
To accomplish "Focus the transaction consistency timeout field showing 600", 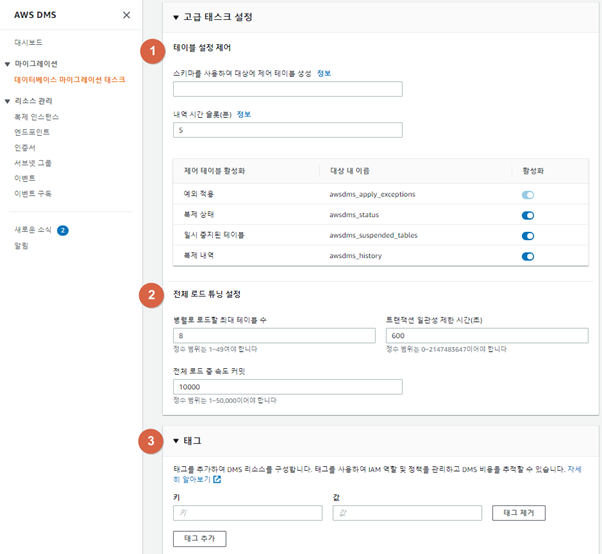I will (x=487, y=336).
